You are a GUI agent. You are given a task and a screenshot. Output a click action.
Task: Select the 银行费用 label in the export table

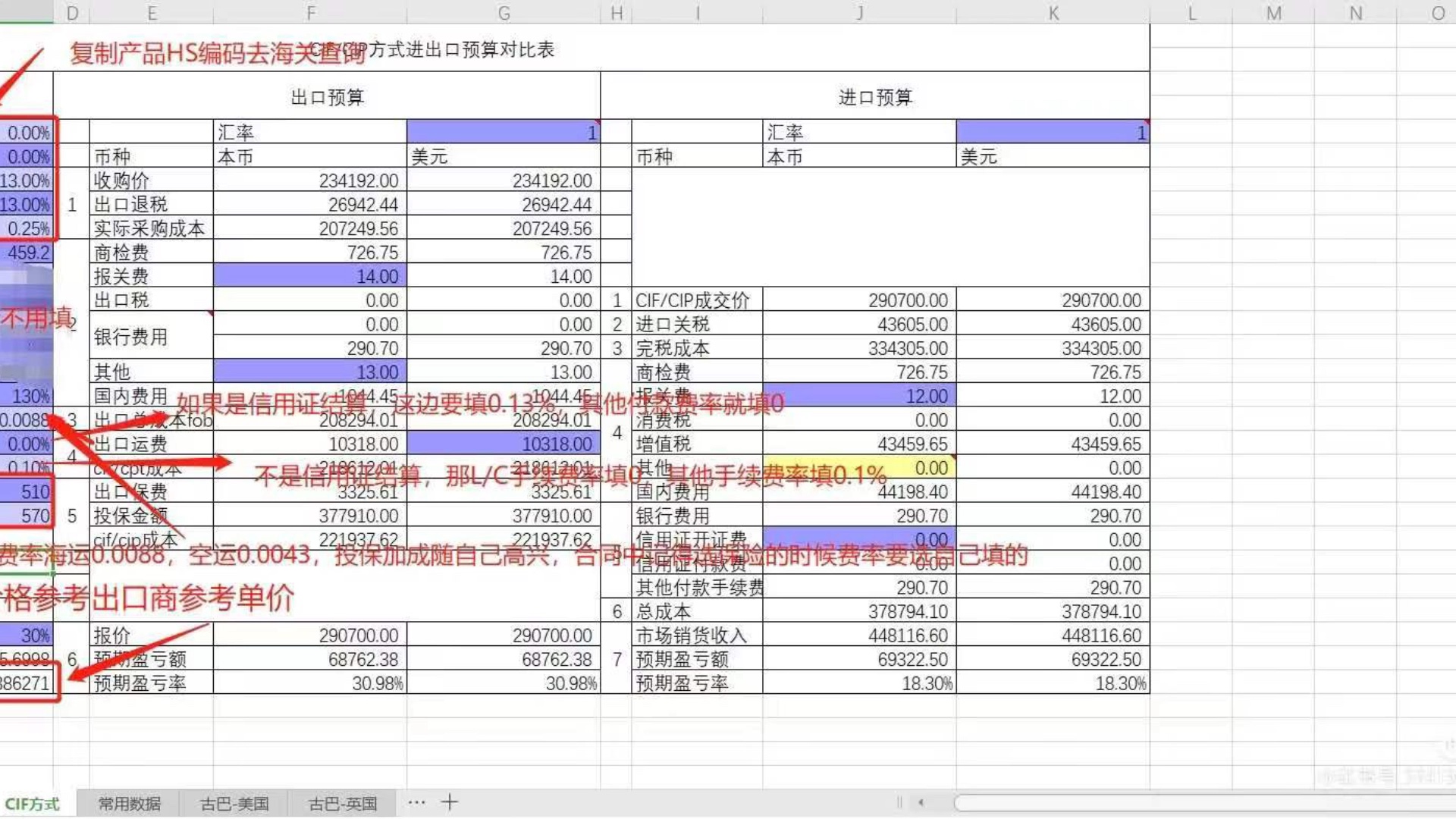tap(152, 336)
